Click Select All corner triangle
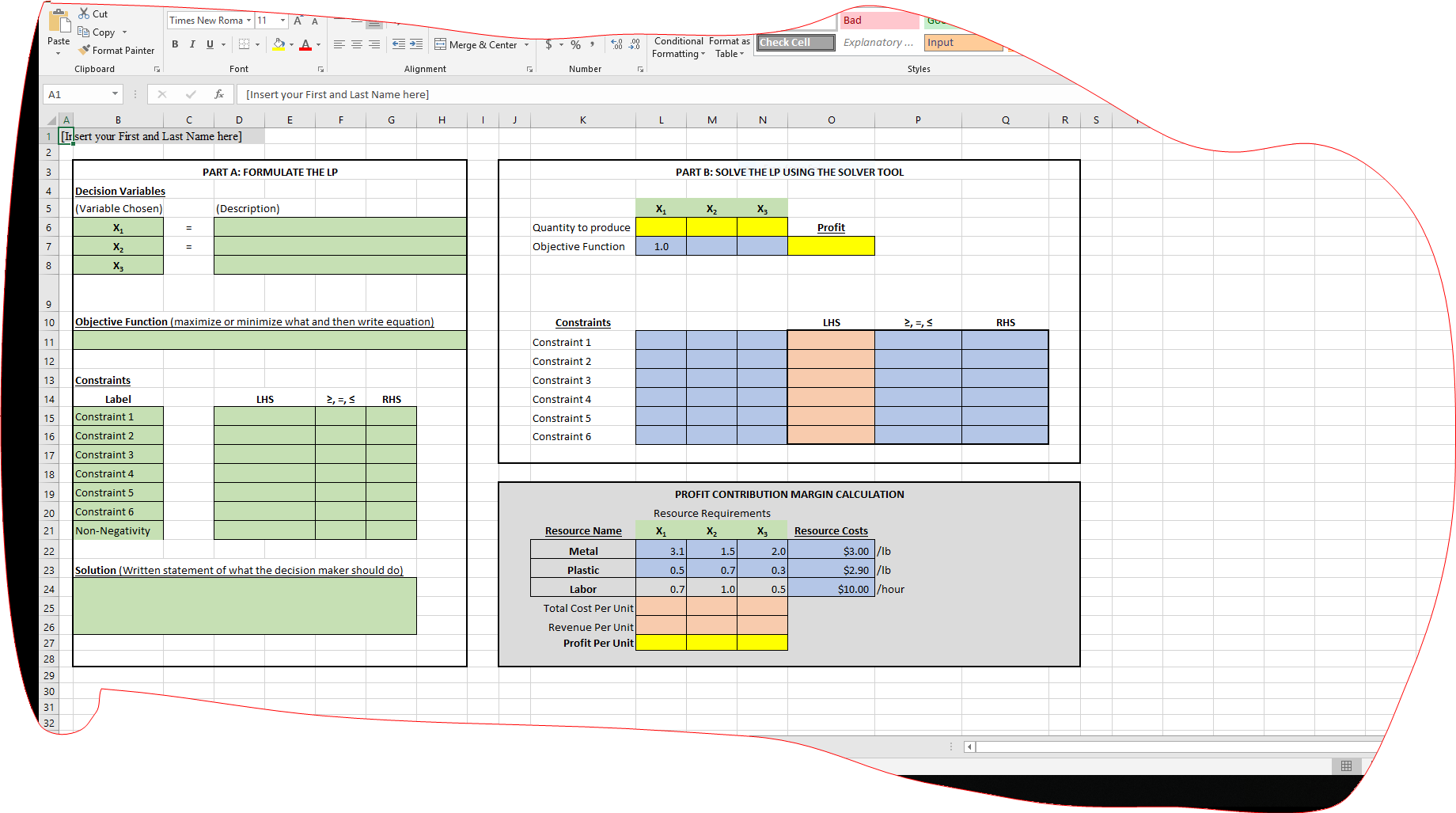 [x=51, y=120]
